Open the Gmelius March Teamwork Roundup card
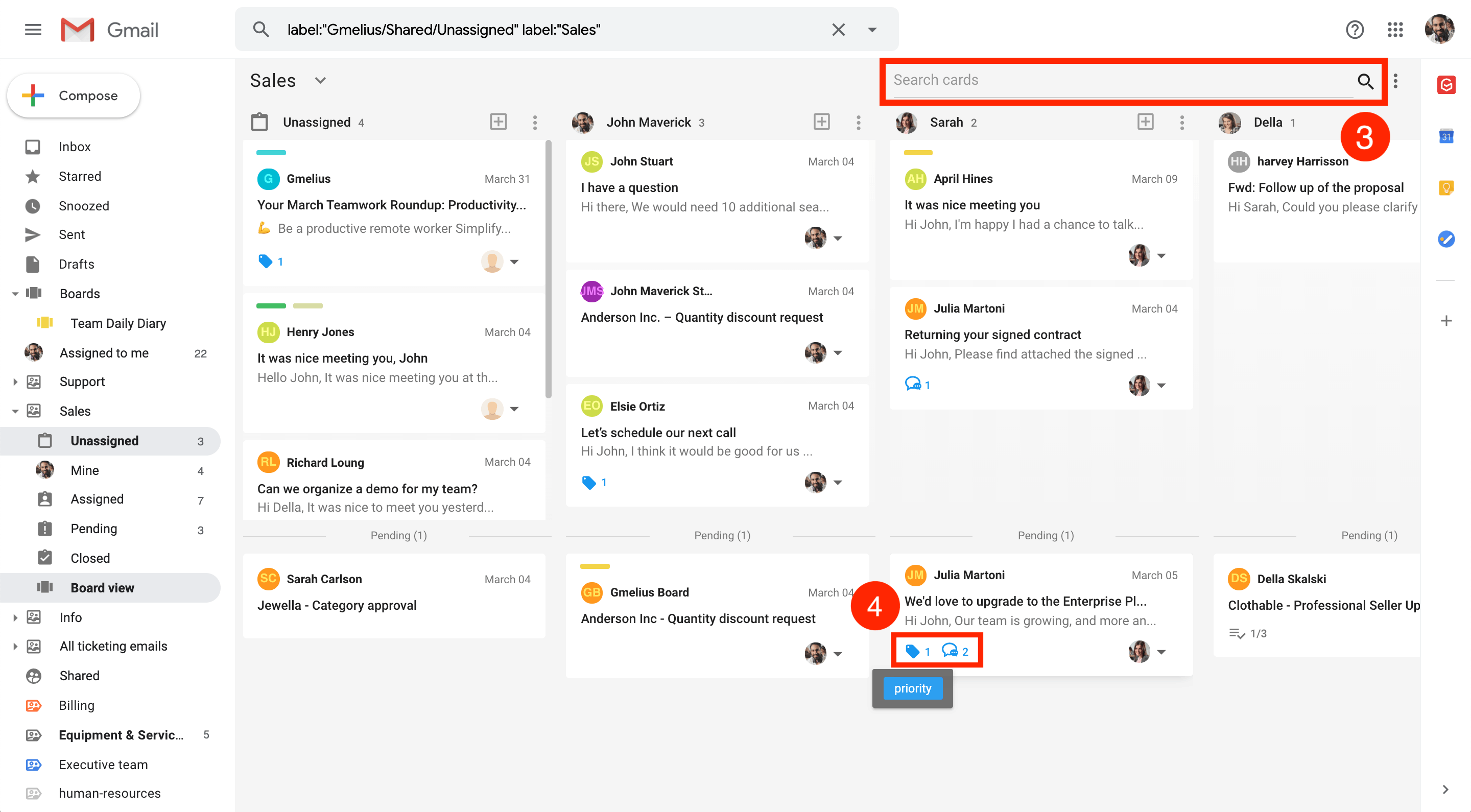 [394, 212]
